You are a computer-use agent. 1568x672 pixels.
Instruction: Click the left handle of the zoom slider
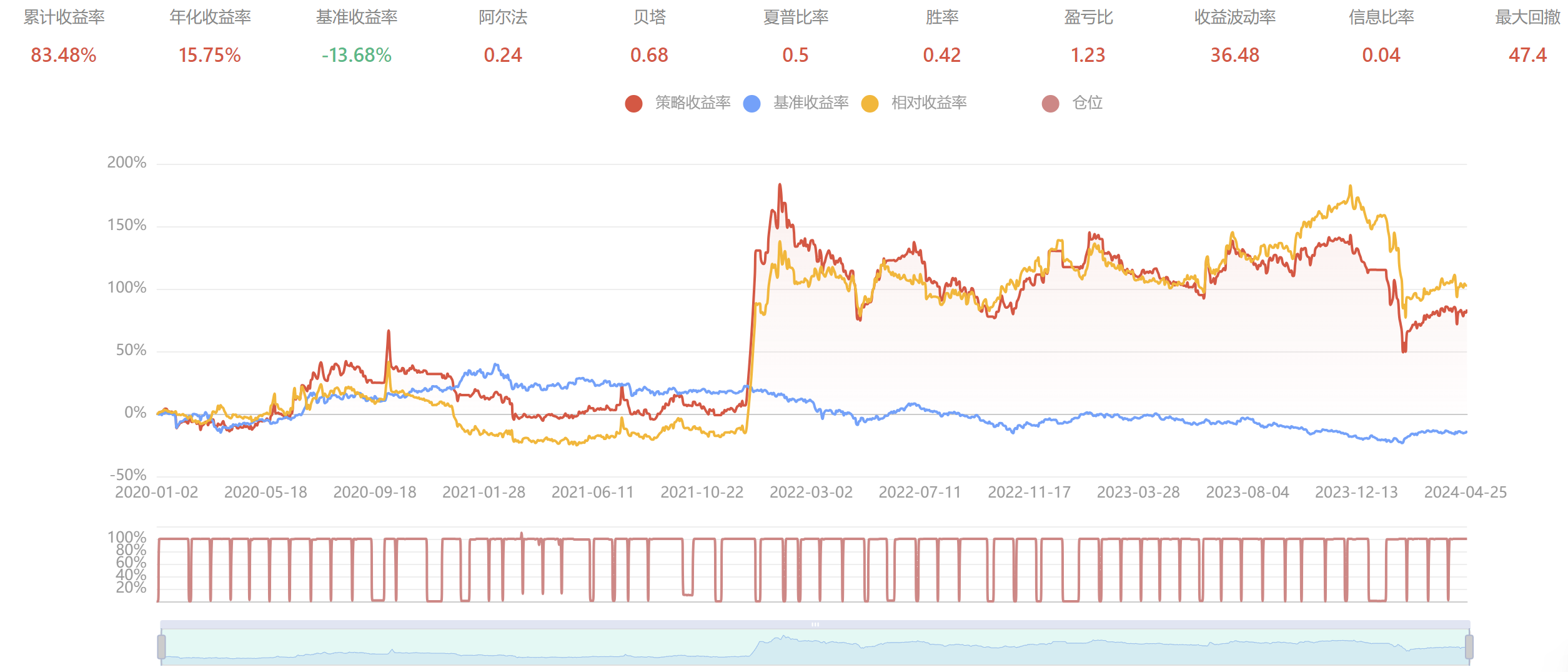(161, 646)
